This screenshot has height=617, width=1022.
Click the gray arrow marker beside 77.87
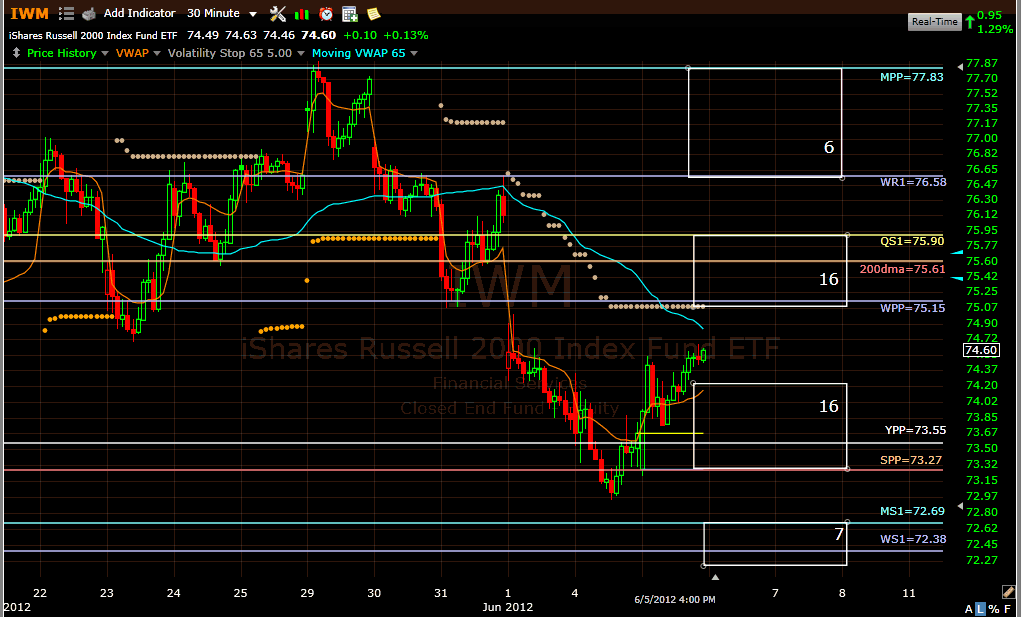tap(960, 66)
